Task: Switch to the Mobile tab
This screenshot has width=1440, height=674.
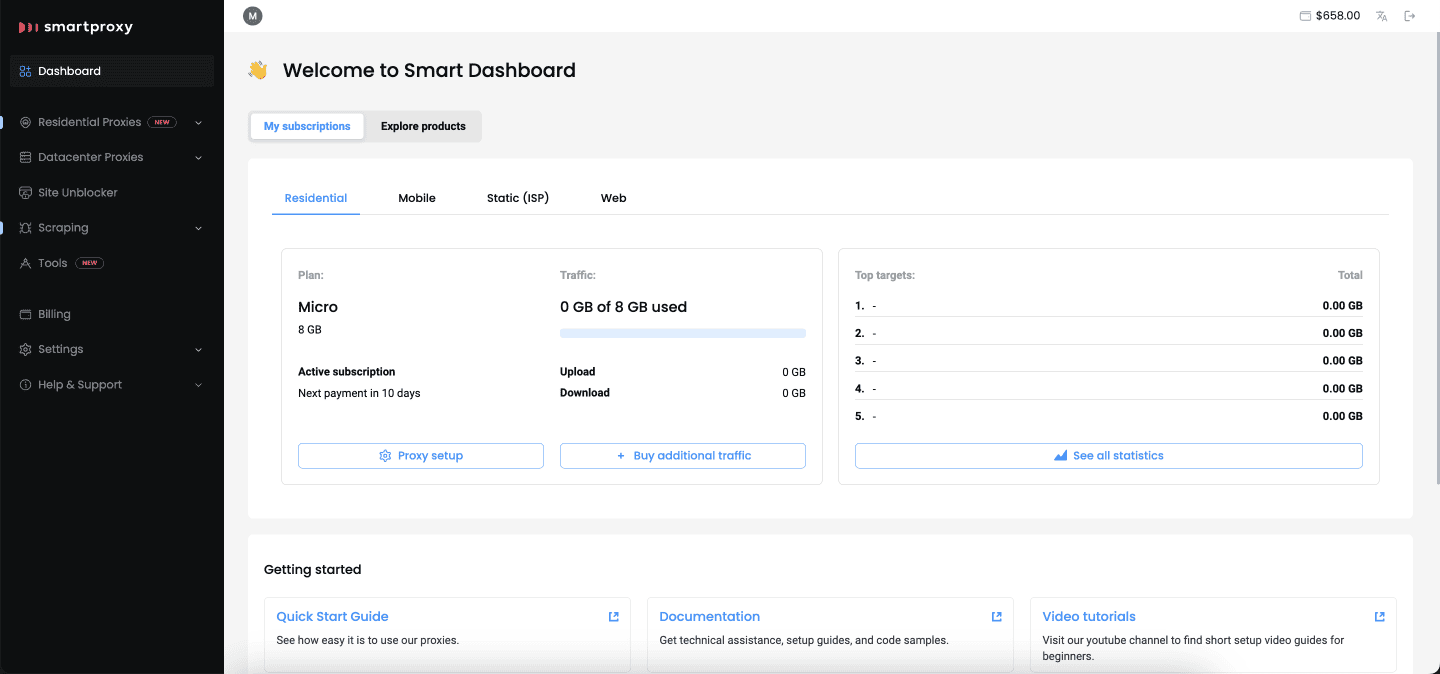Action: (x=416, y=198)
